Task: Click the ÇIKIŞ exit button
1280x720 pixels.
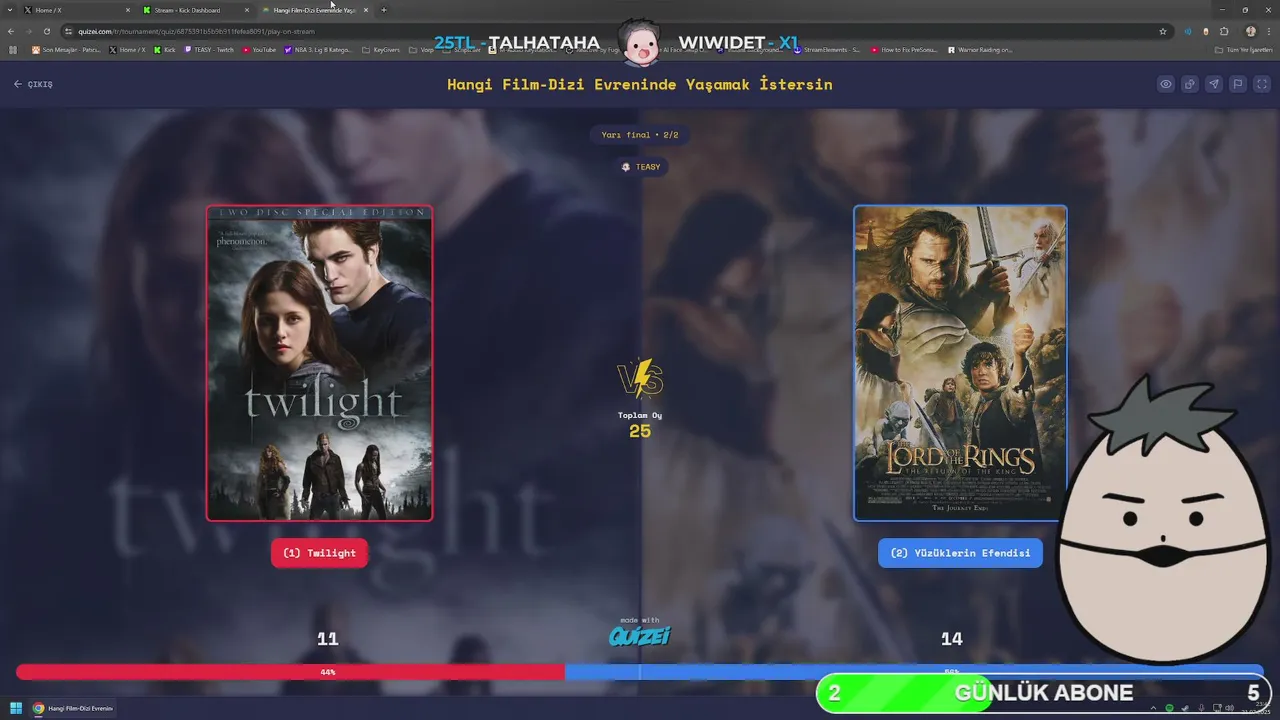Action: [x=33, y=84]
